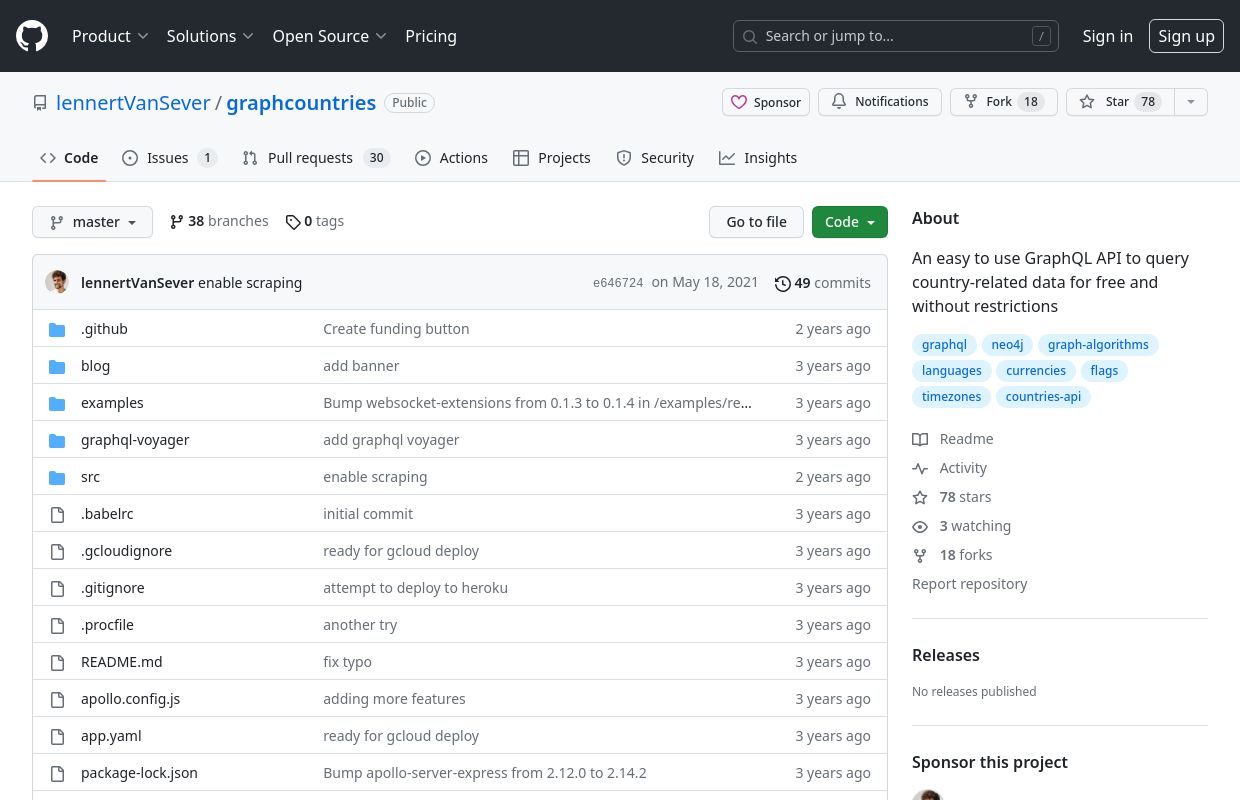This screenshot has height=800, width=1240.
Task: Click the folder icon for examples
Action: pos(57,403)
